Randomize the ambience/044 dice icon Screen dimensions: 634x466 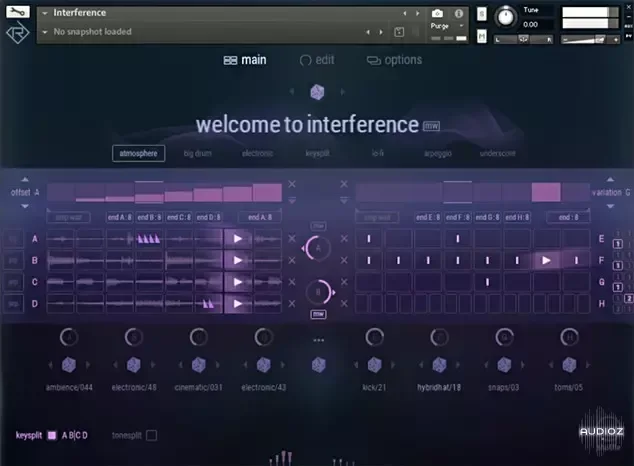69,365
